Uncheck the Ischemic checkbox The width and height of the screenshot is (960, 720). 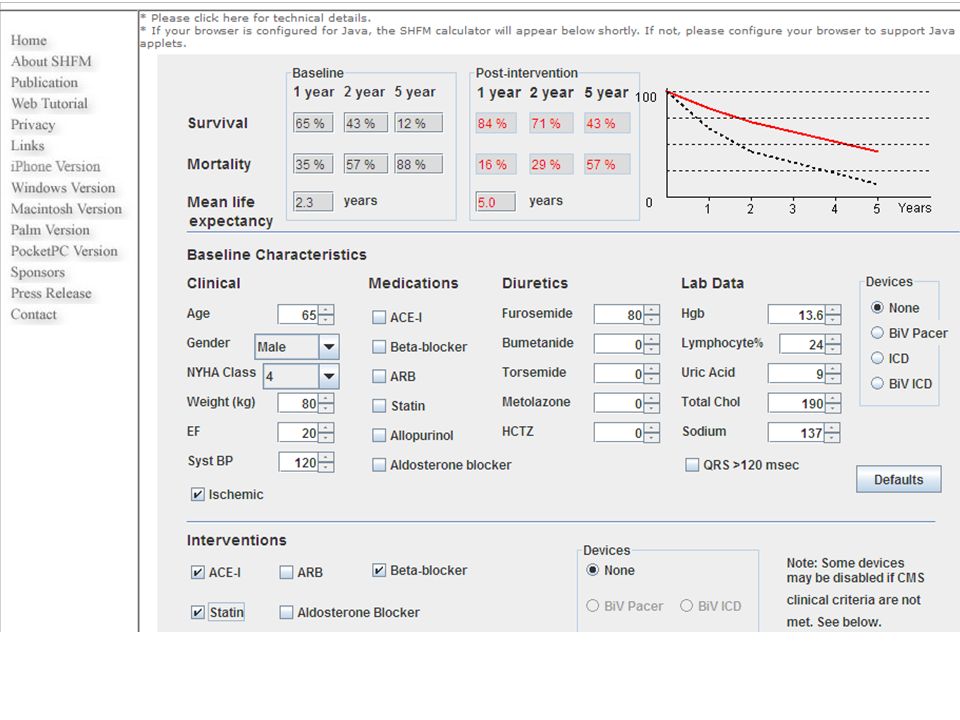pos(198,495)
